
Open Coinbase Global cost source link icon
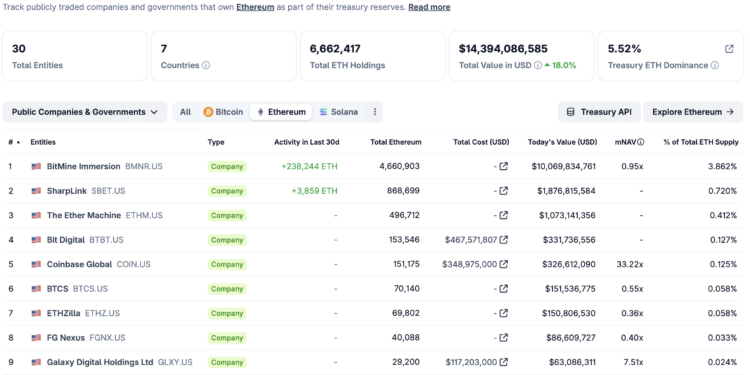click(x=503, y=264)
